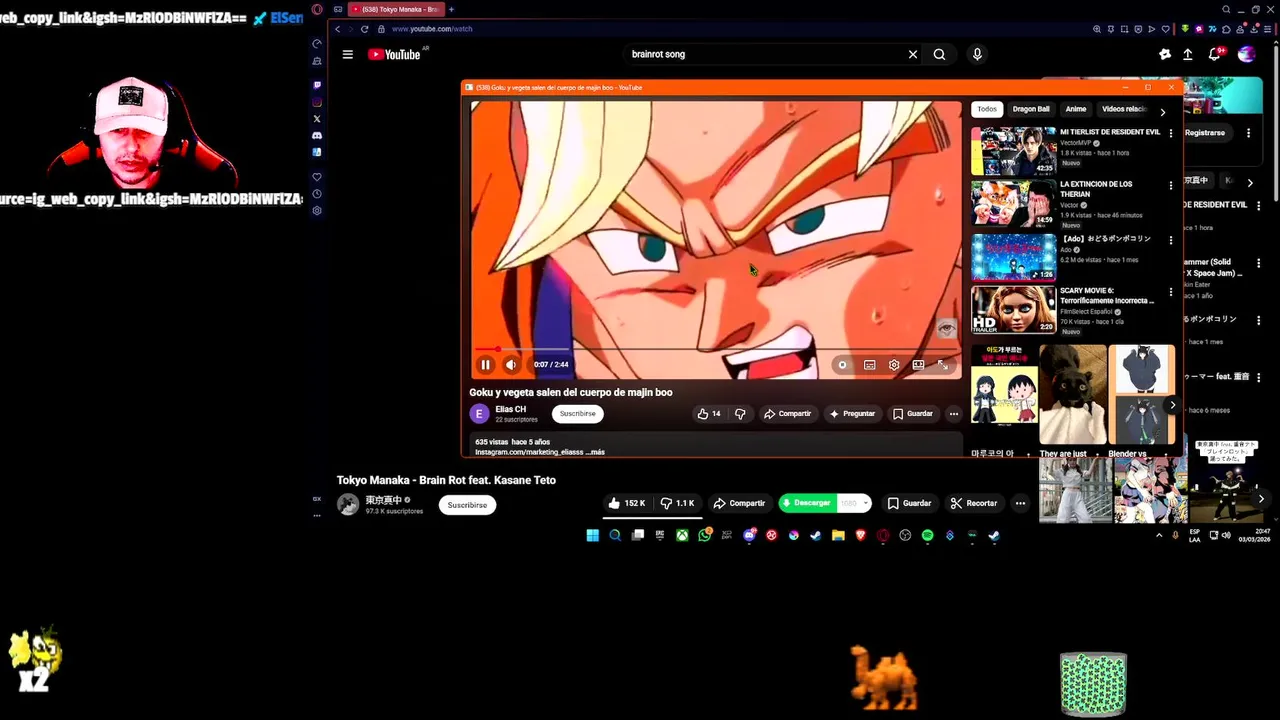Click green Descargar button

click(806, 503)
